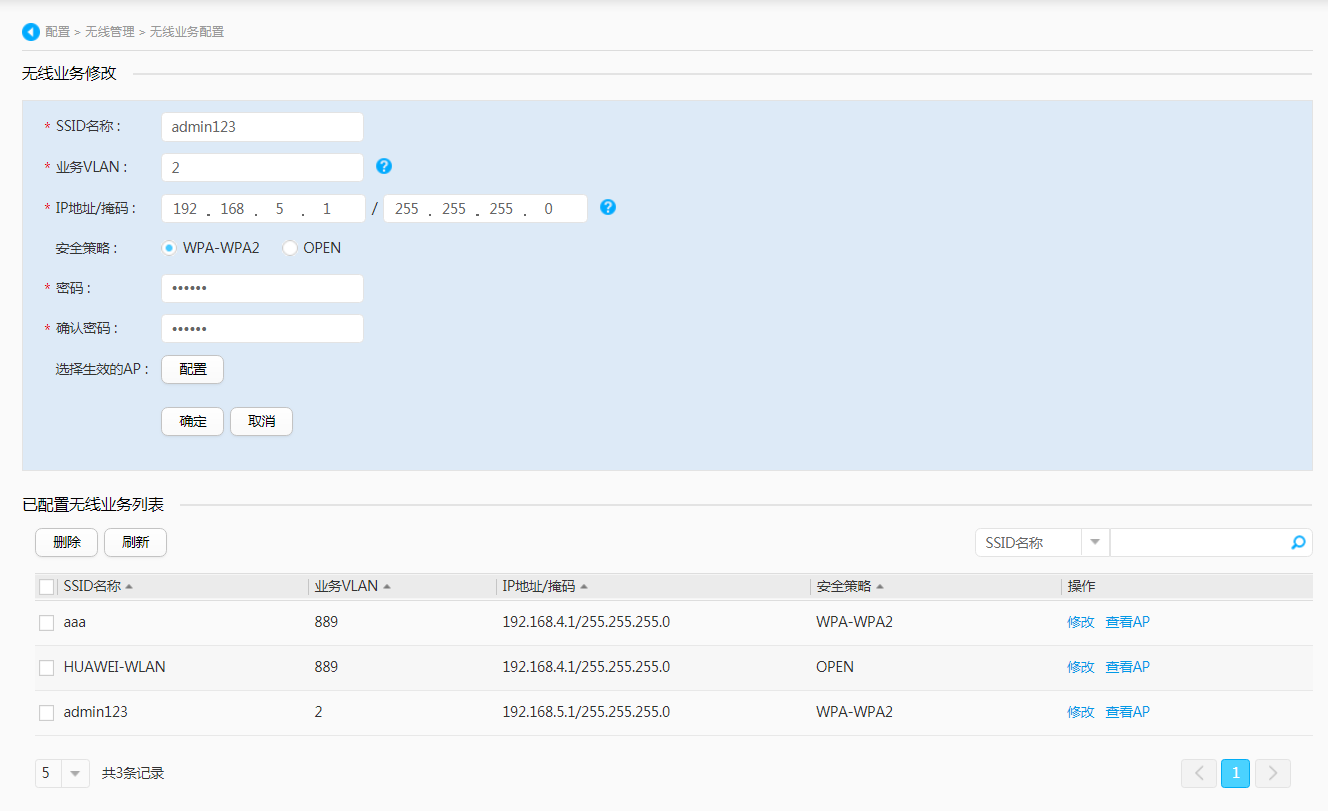Go to next page arrow
The height and width of the screenshot is (811, 1328).
point(1272,773)
